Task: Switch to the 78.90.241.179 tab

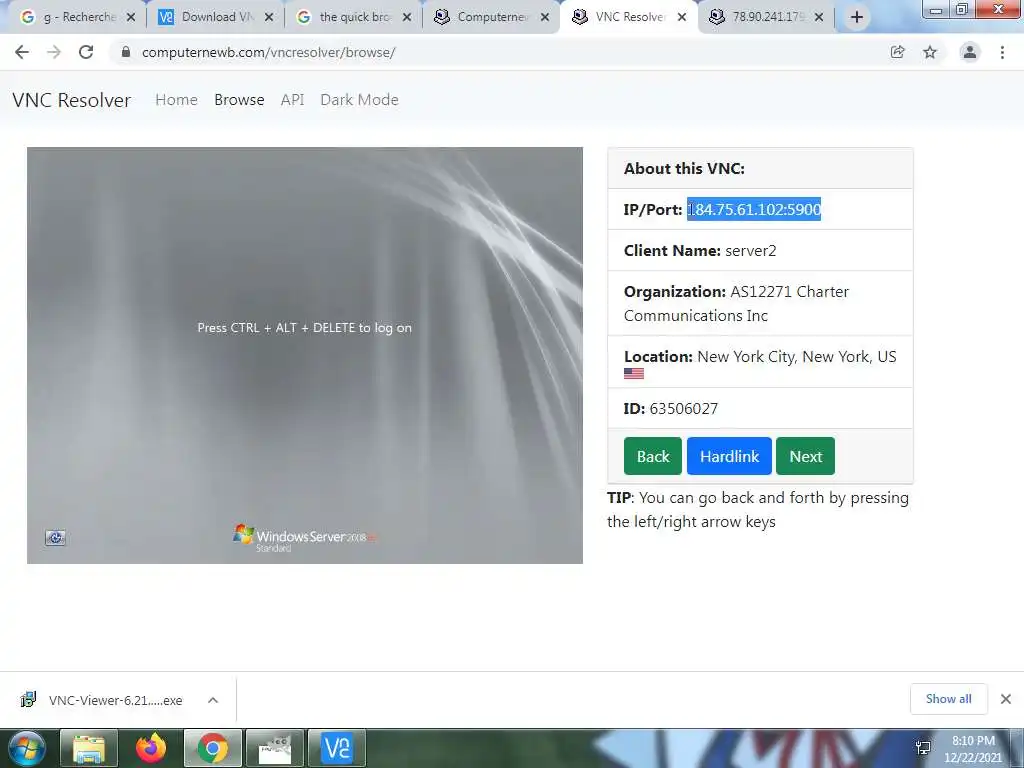Action: (758, 17)
